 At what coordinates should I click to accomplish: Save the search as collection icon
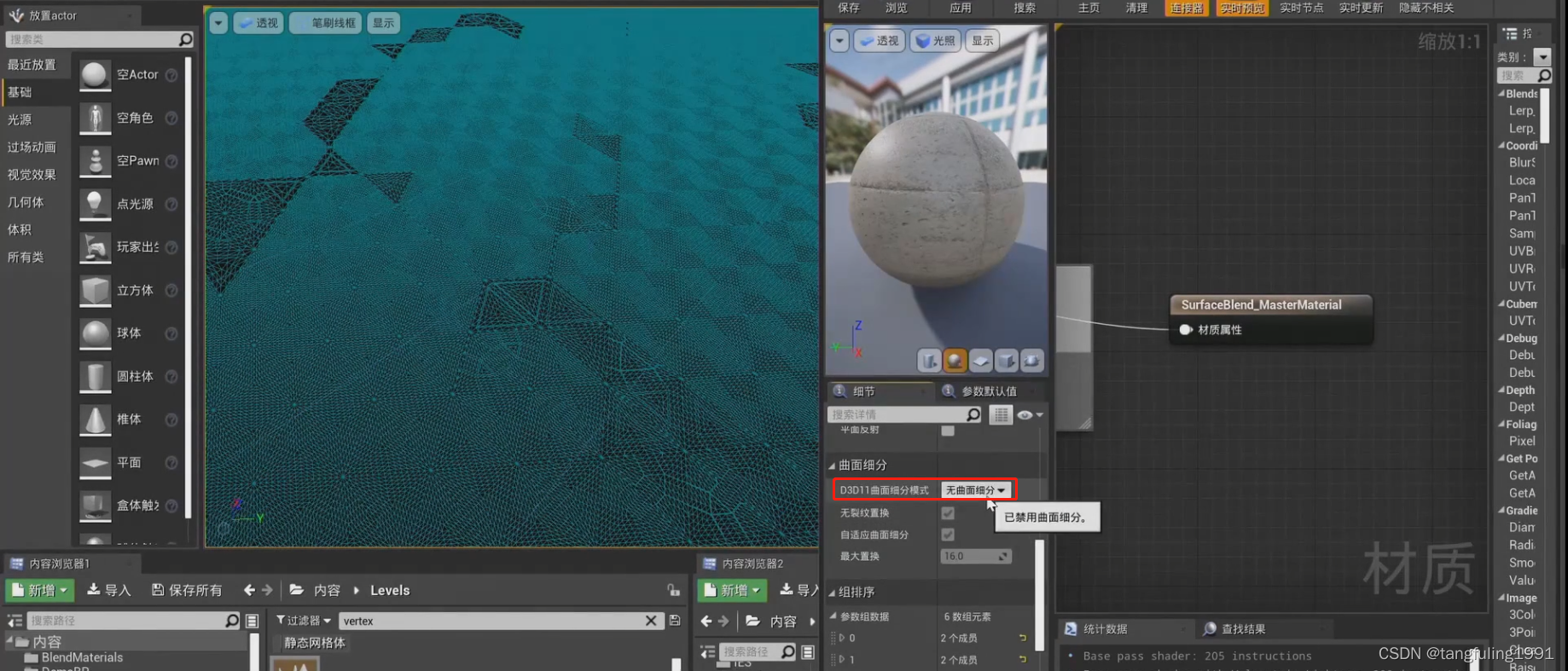pos(675,621)
